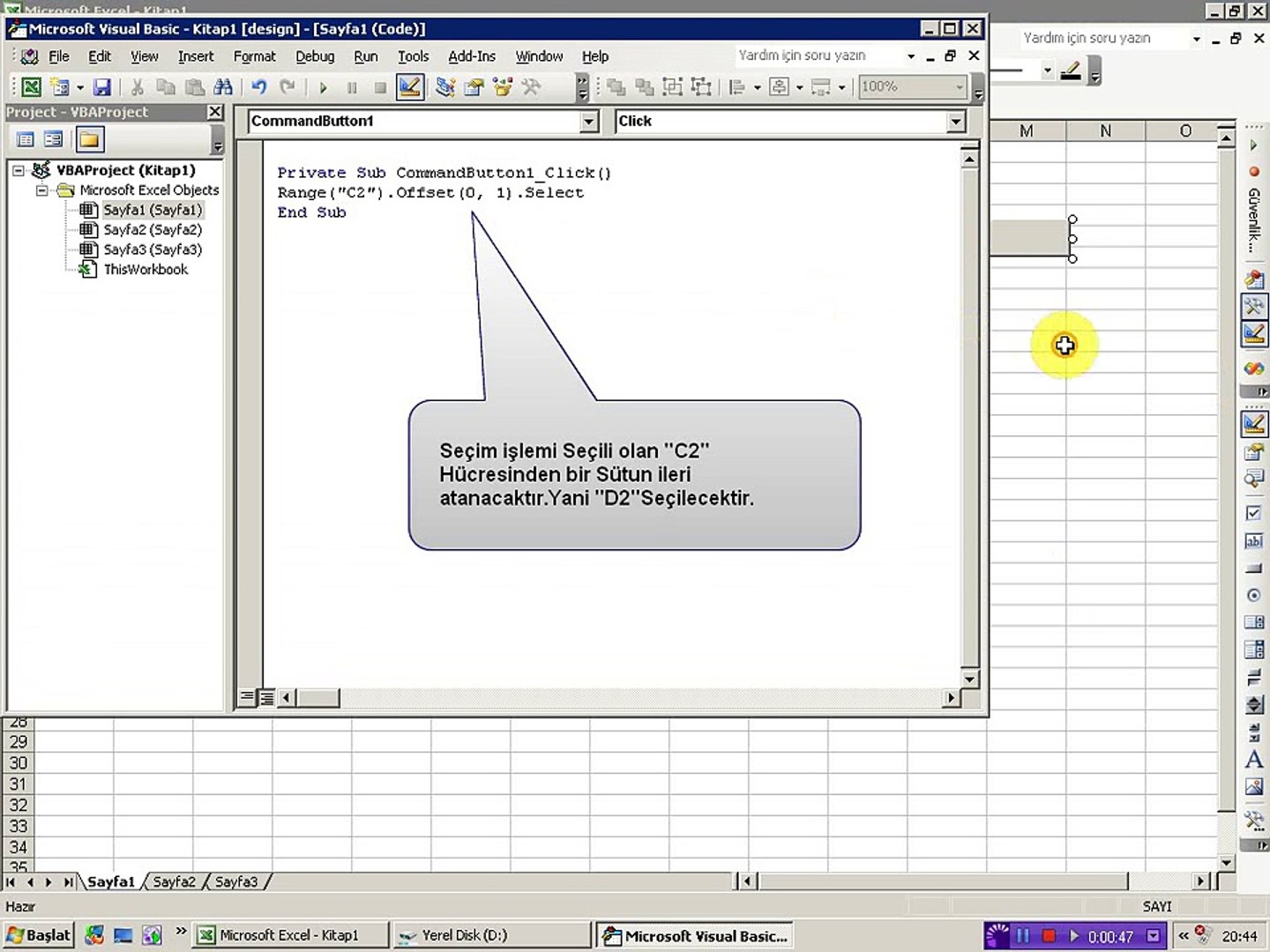1270x952 pixels.
Task: Open Yerel Disk (D:) taskbar button
Action: (x=493, y=935)
